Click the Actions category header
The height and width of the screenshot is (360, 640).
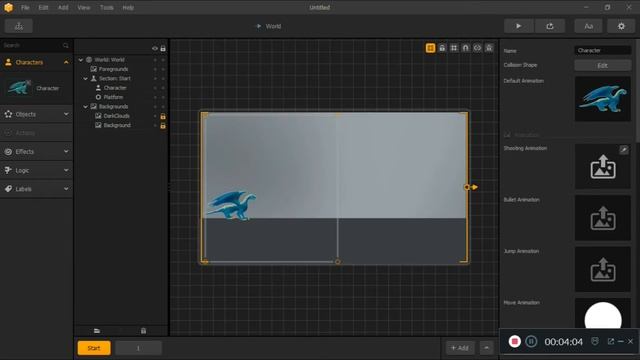point(36,133)
